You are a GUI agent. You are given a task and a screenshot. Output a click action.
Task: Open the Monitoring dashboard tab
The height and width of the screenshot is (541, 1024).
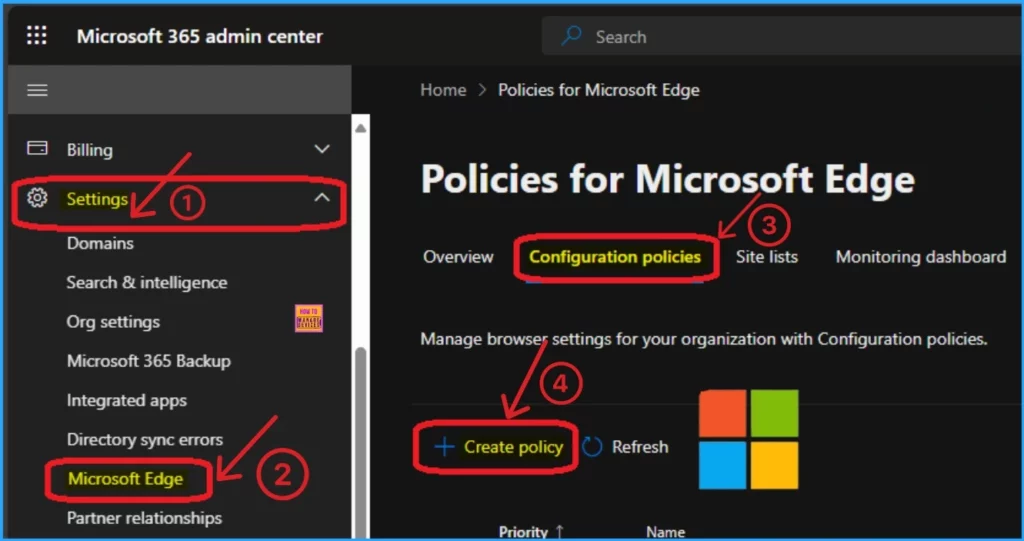(921, 257)
